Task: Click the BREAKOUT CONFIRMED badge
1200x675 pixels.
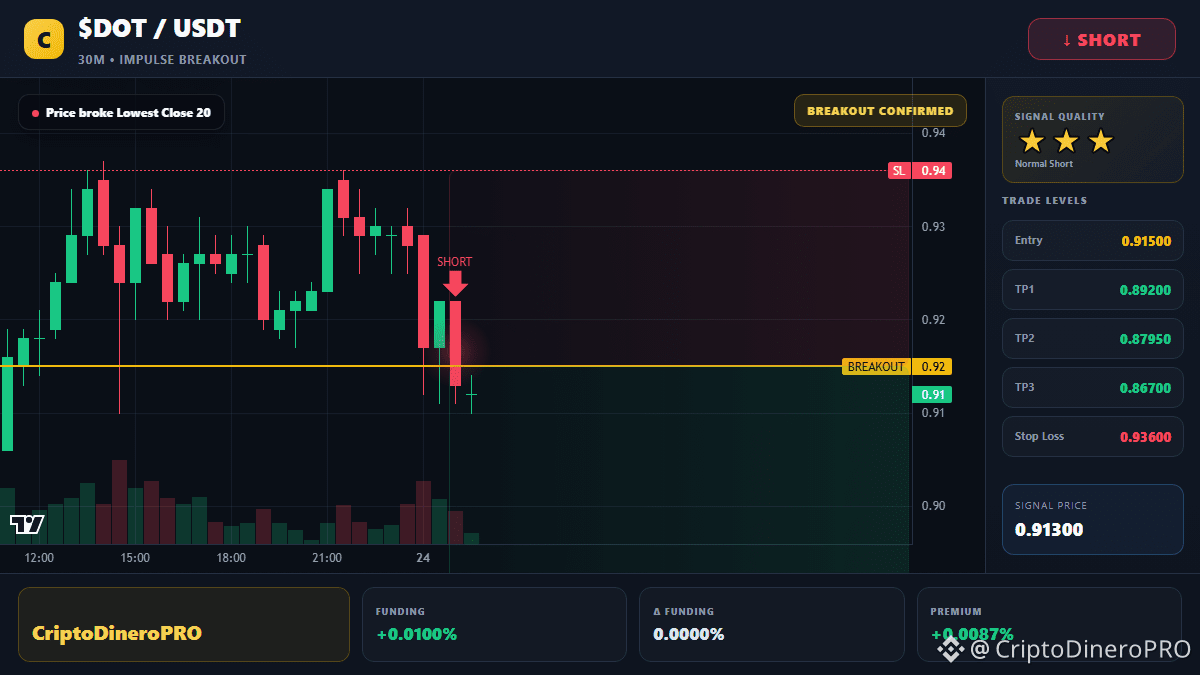Action: [x=880, y=111]
